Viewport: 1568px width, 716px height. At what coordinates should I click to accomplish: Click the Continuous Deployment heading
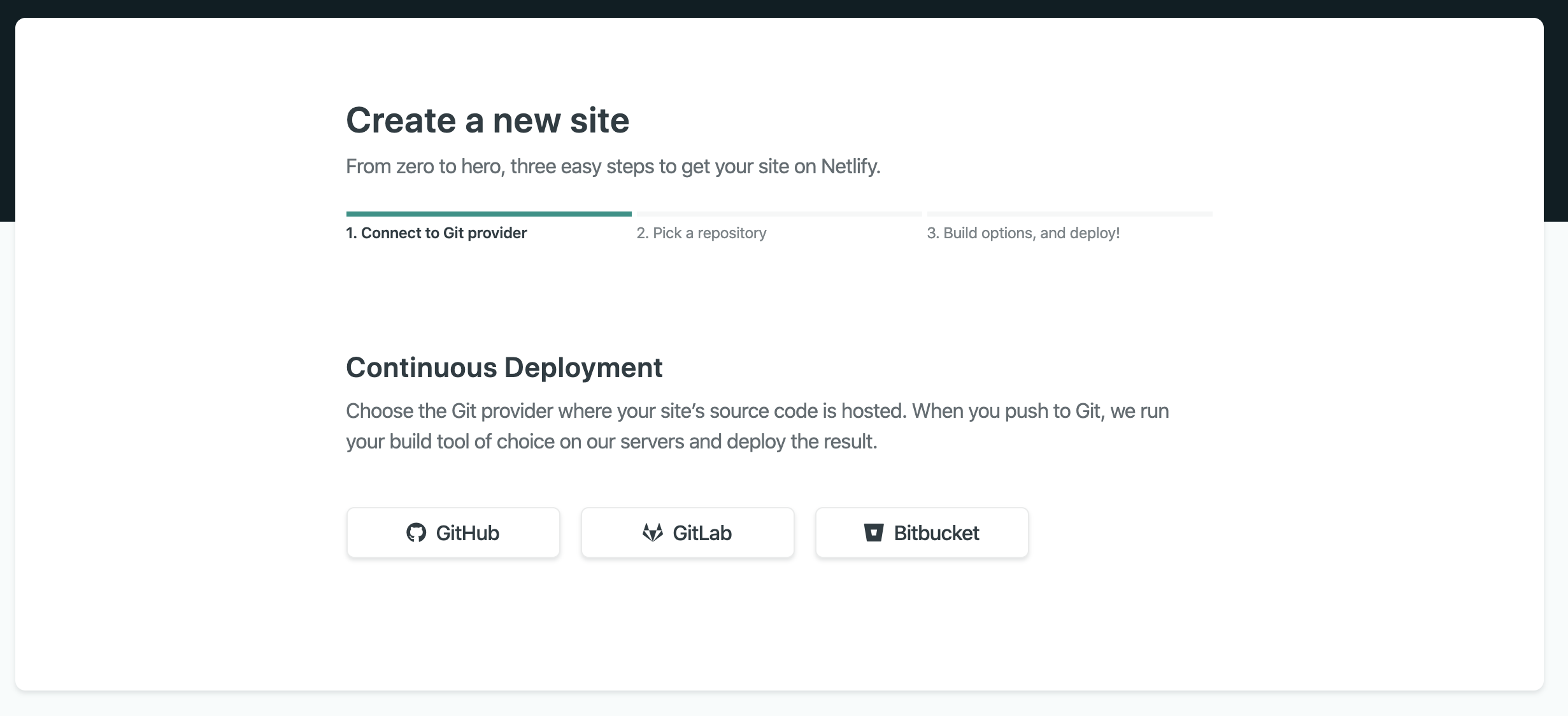pos(504,368)
